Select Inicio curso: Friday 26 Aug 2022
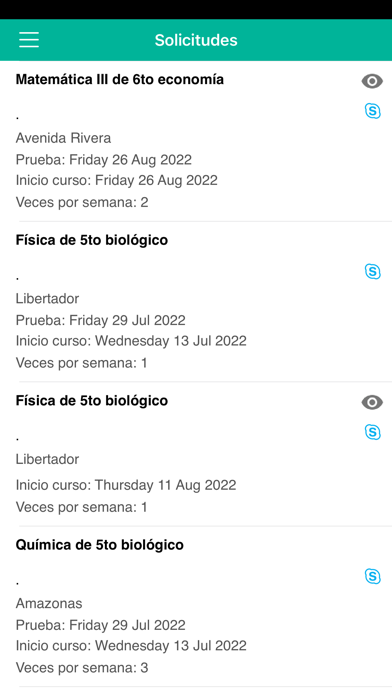 [117, 181]
